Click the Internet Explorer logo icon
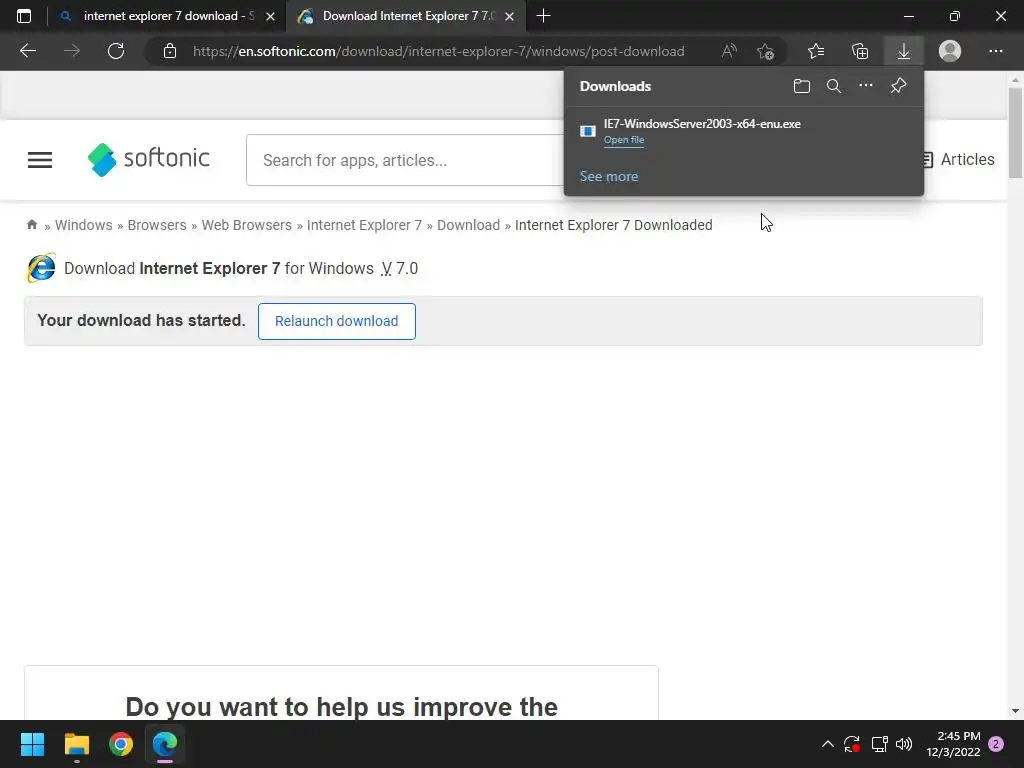1024x768 pixels. tap(41, 268)
